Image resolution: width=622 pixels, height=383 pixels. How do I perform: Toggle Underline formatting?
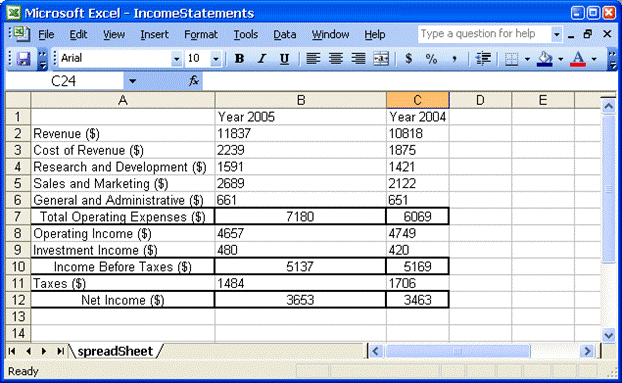[x=284, y=59]
